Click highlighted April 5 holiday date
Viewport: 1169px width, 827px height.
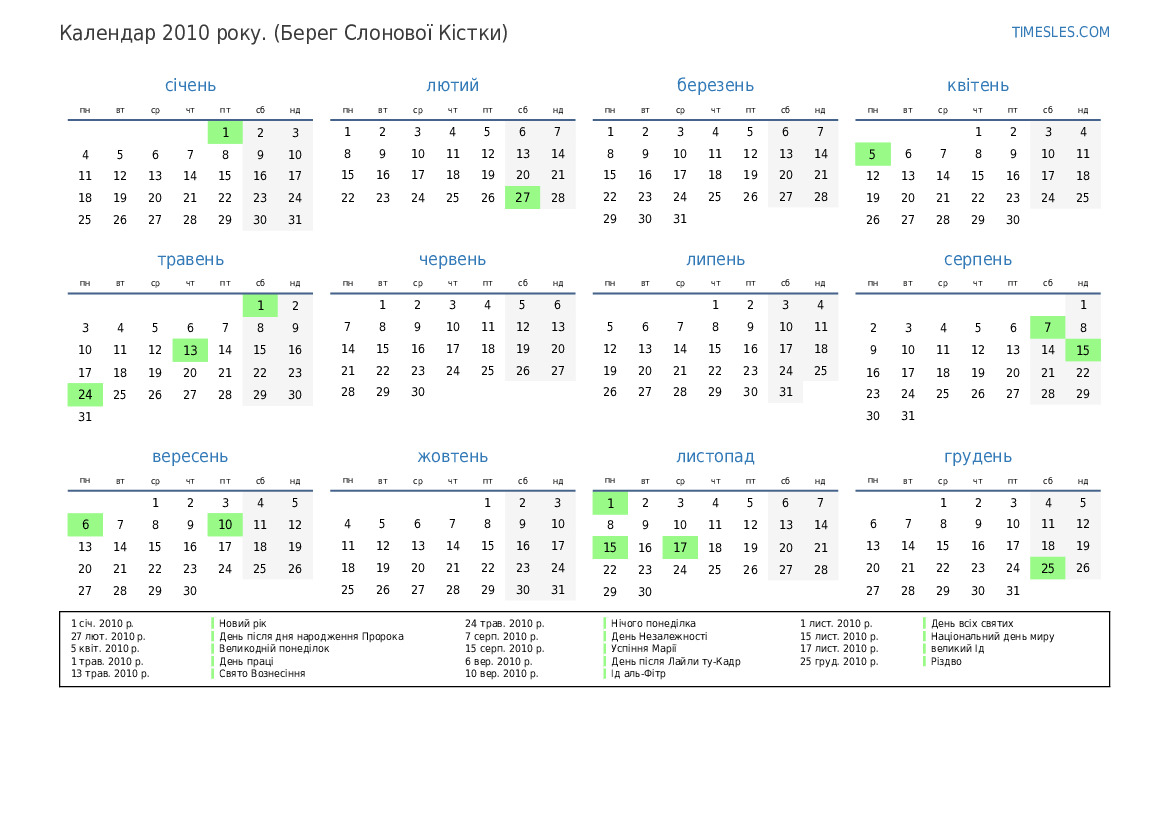[x=872, y=154]
